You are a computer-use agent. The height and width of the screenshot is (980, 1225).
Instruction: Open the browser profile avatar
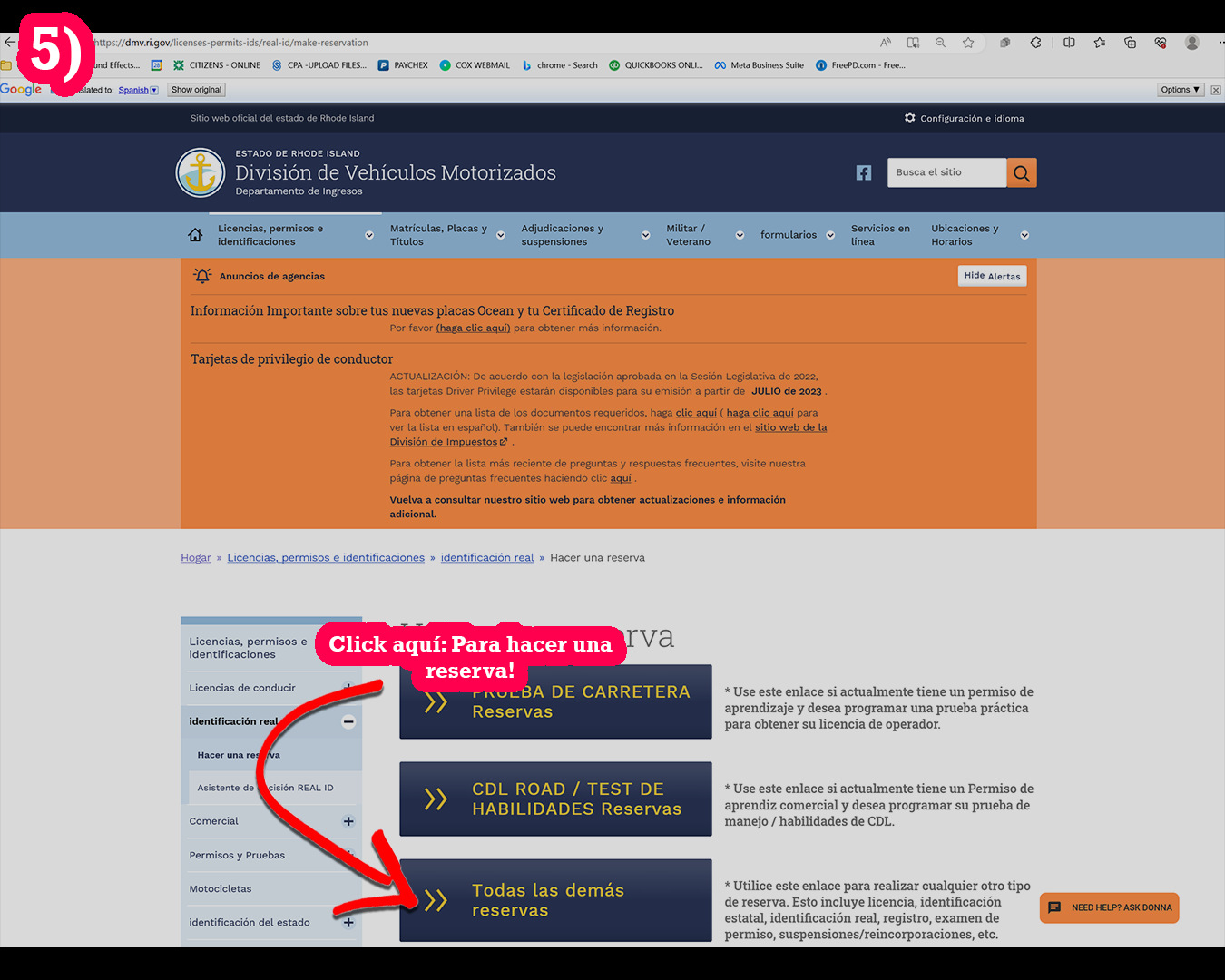[1192, 43]
